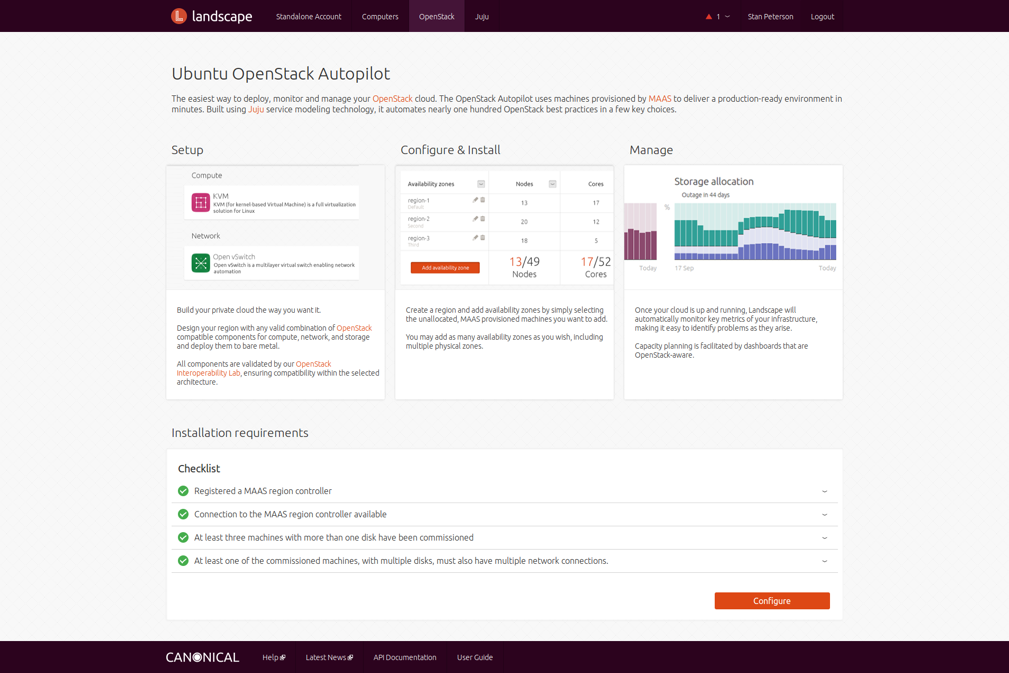Click the red alert triangle icon
The width and height of the screenshot is (1009, 673).
(x=708, y=17)
